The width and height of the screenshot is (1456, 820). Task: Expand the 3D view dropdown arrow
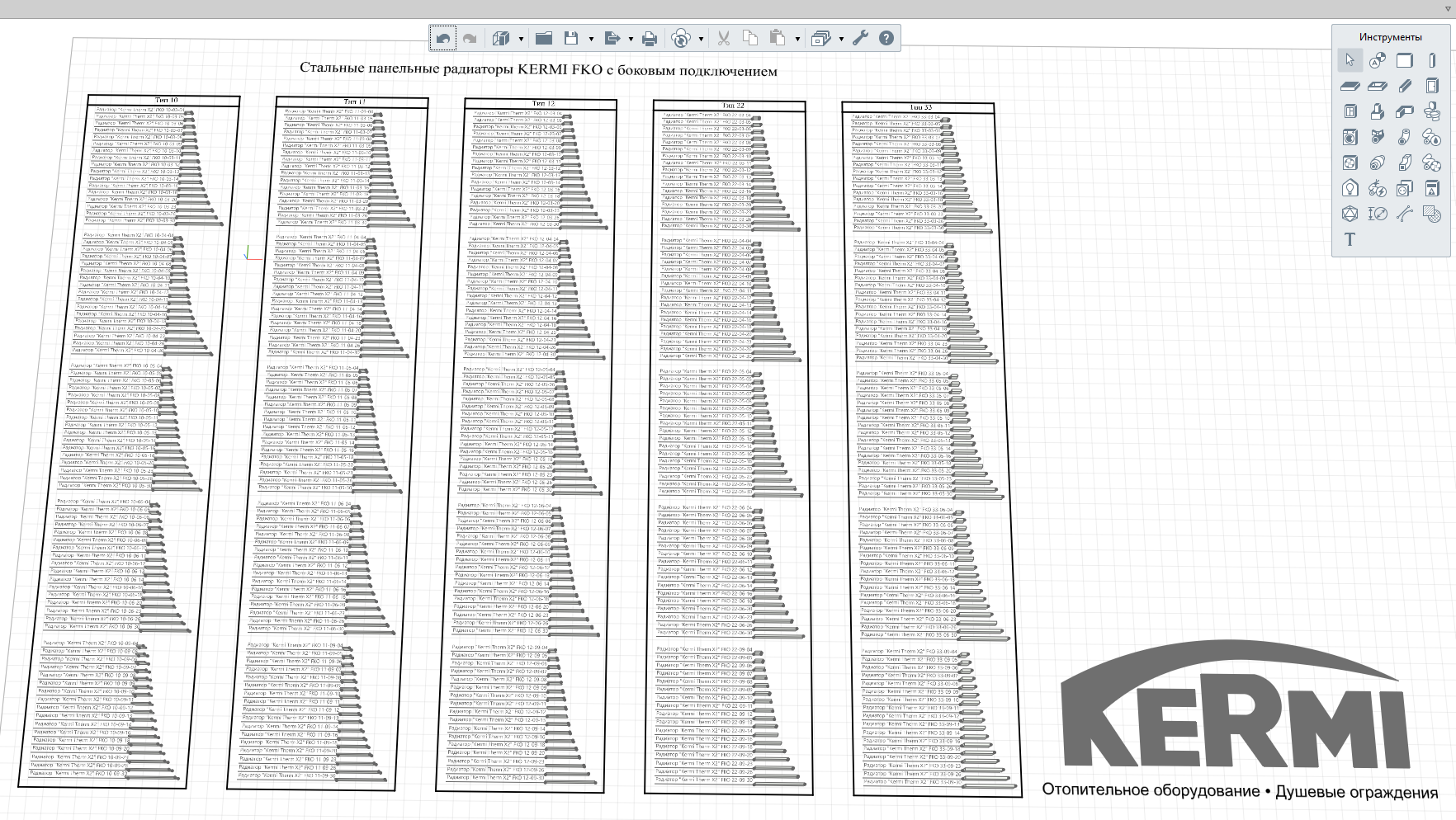(x=521, y=39)
